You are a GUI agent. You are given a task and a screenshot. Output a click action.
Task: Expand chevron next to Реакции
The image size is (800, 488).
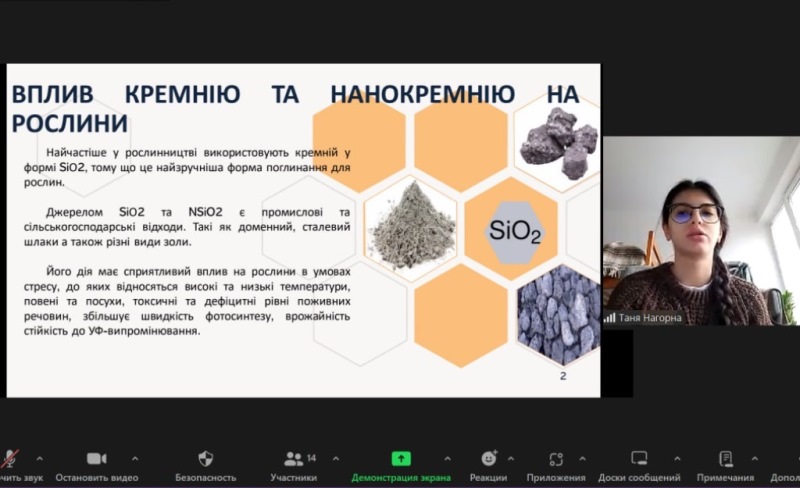[511, 459]
